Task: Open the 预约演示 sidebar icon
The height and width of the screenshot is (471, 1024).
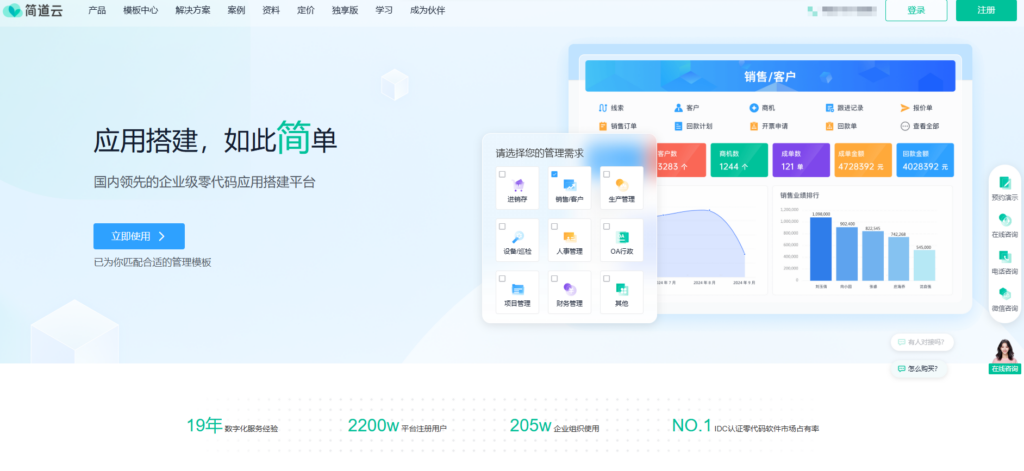Action: point(1004,183)
